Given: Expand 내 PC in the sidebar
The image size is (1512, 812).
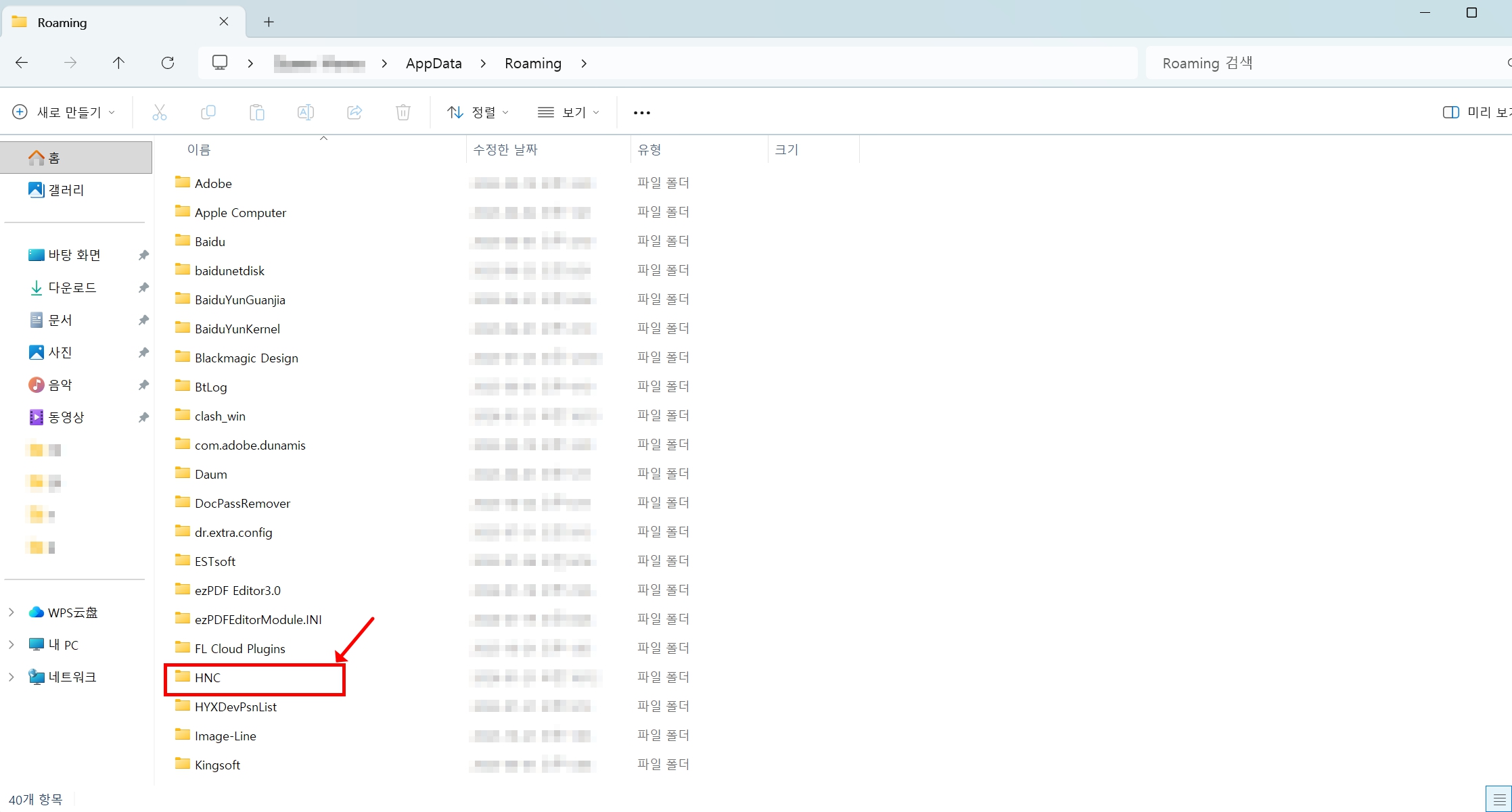Looking at the screenshot, I should (11, 644).
